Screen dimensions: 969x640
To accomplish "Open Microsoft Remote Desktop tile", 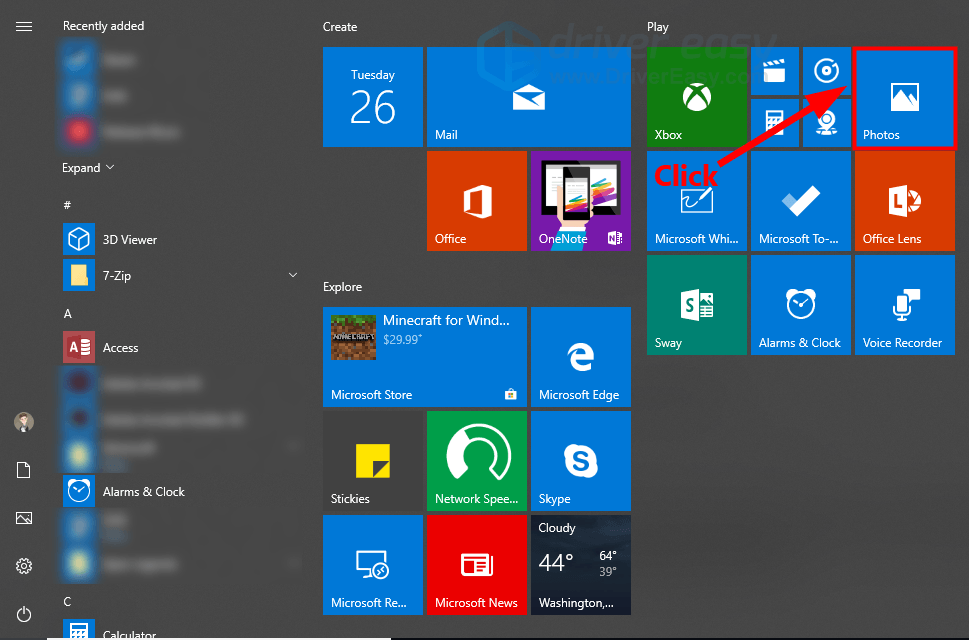I will [373, 565].
